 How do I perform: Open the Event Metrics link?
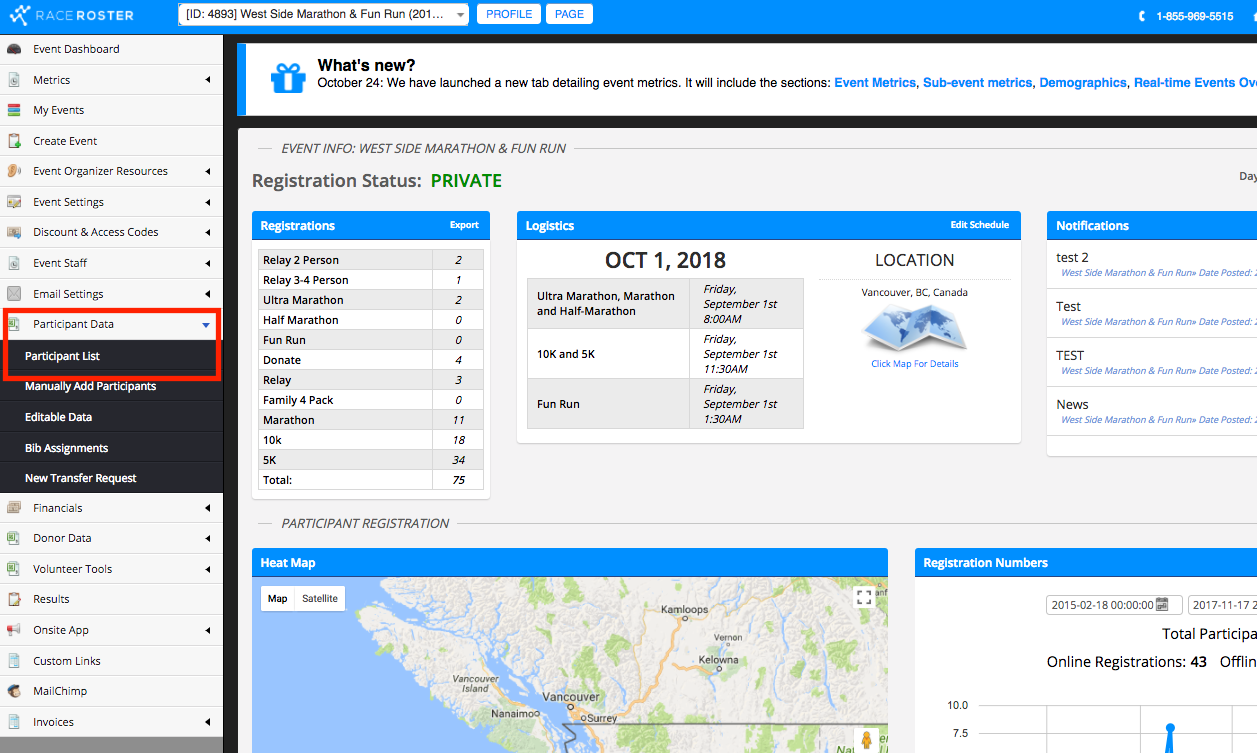coord(875,83)
